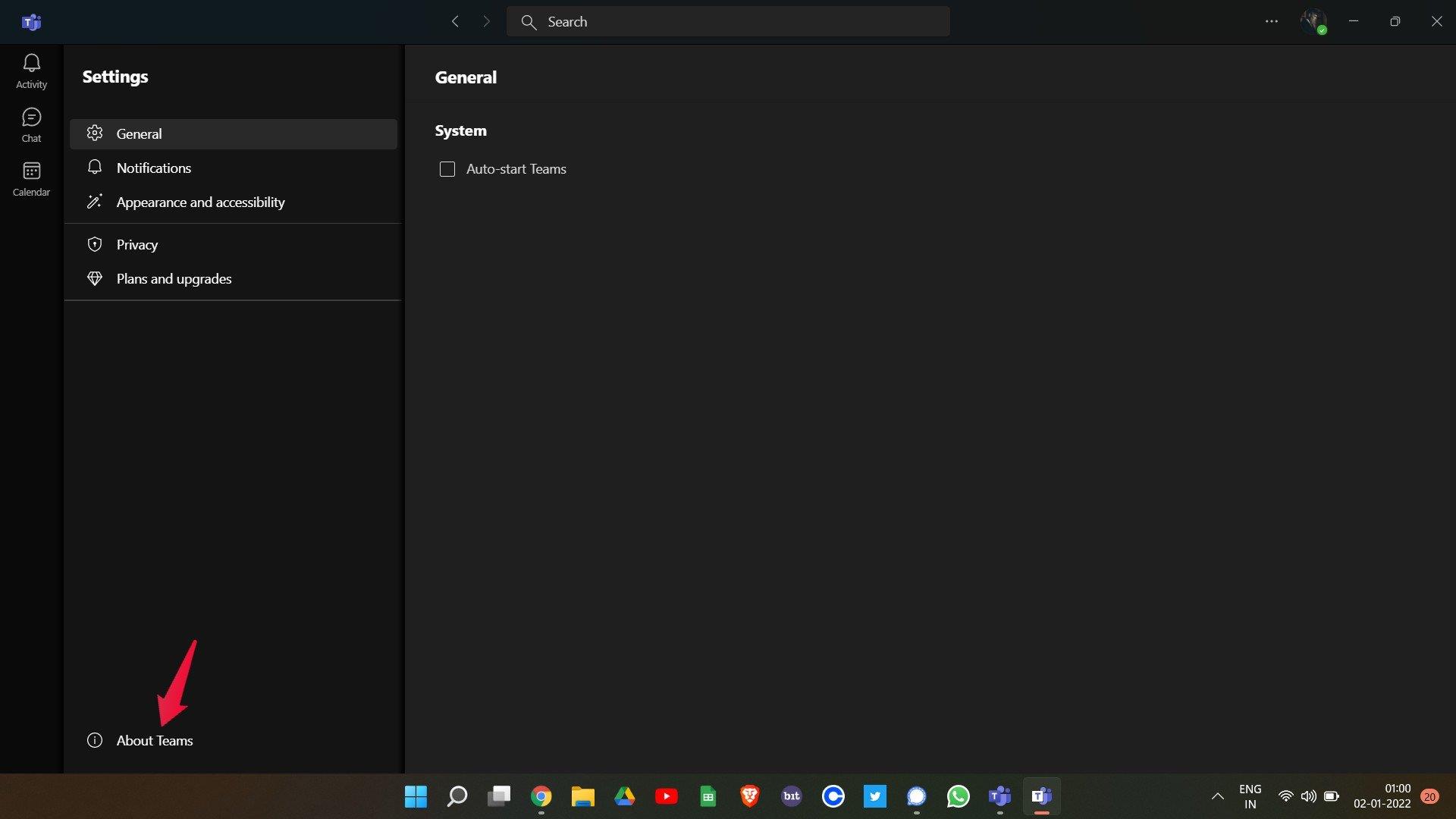Image resolution: width=1456 pixels, height=819 pixels.
Task: Expand the hidden system tray icons chevron
Action: point(1217,796)
